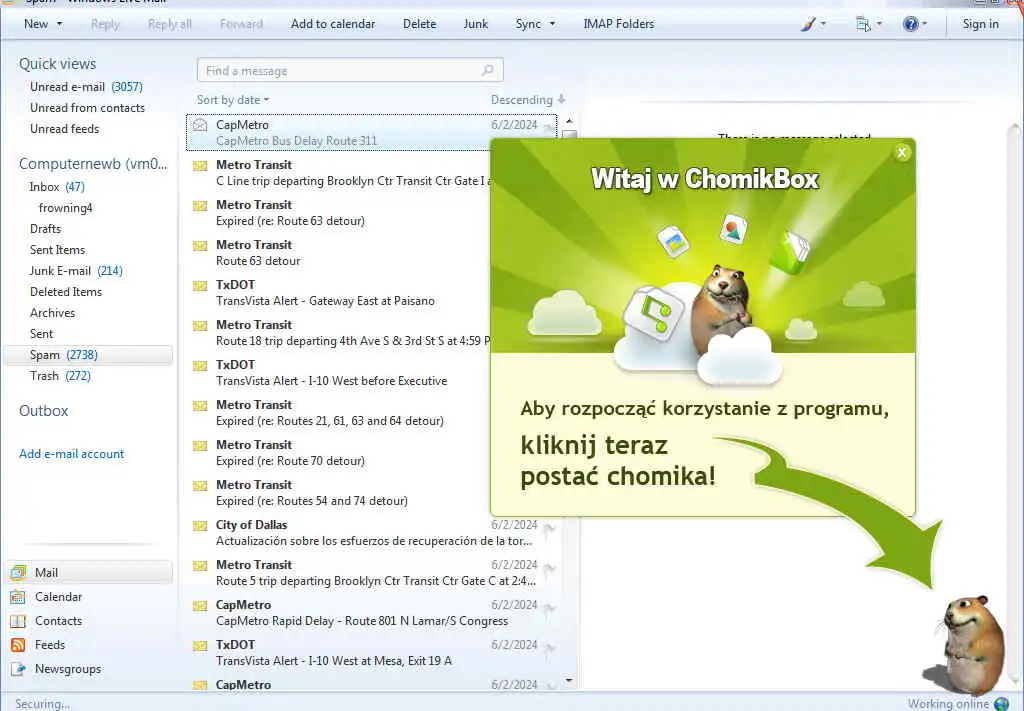This screenshot has width=1024, height=711.
Task: Mark message as Junk
Action: [475, 24]
